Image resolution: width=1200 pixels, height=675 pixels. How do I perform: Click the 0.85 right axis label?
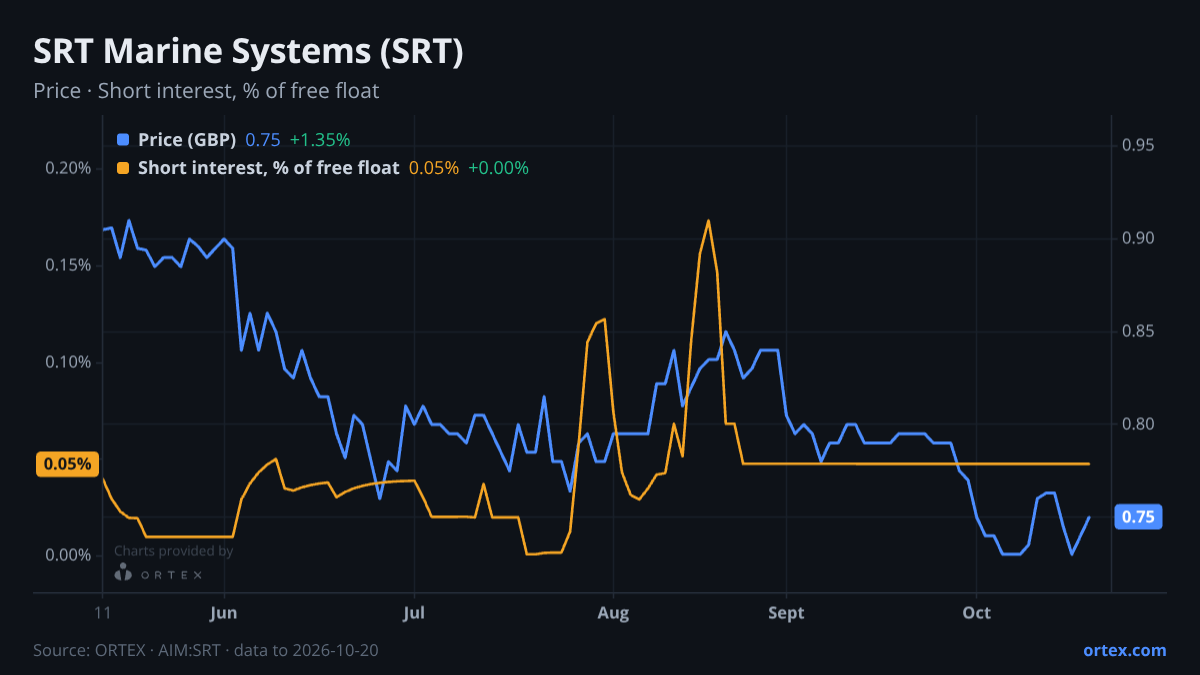click(1138, 331)
